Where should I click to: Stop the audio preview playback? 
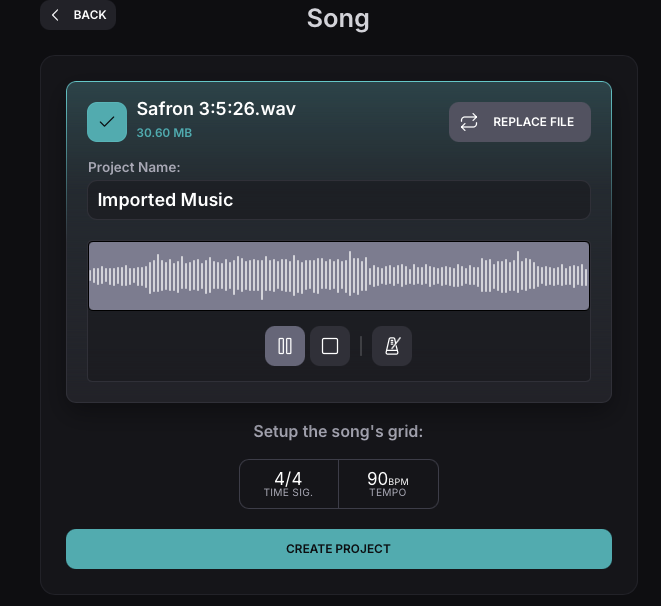pyautogui.click(x=330, y=346)
